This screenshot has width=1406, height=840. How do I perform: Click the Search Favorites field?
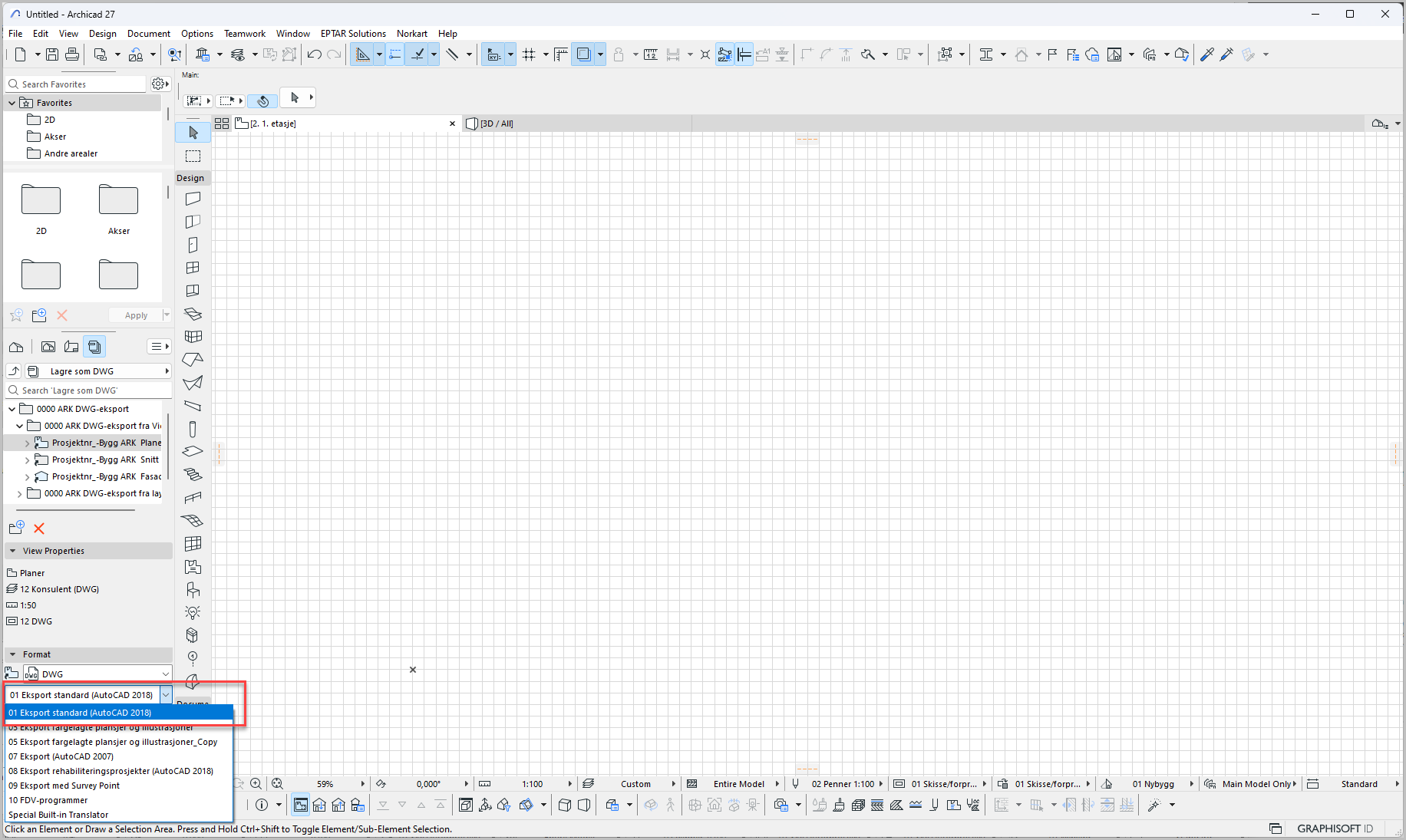click(x=81, y=84)
